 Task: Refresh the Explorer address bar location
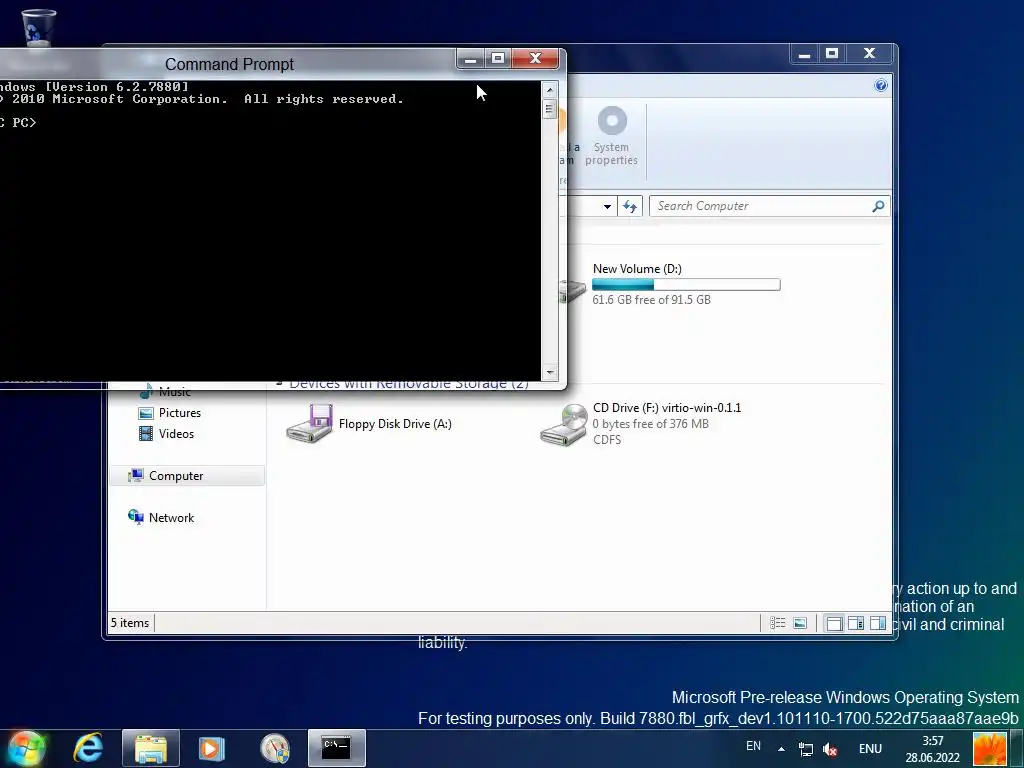tap(630, 206)
